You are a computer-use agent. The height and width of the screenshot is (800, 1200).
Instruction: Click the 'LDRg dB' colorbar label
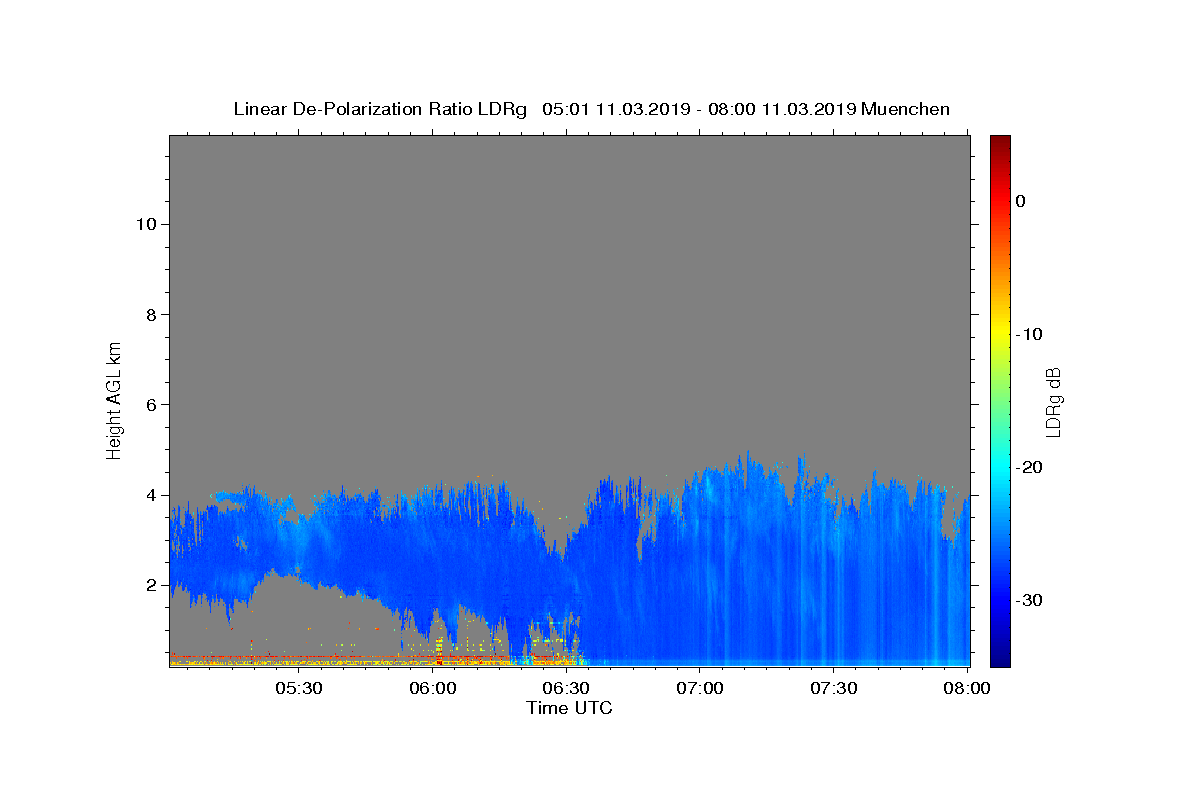(x=1053, y=401)
